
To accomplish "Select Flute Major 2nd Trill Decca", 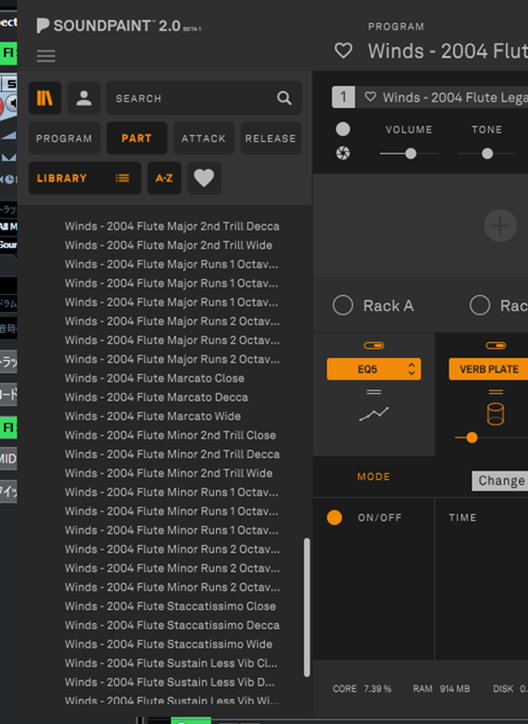I will [x=172, y=226].
